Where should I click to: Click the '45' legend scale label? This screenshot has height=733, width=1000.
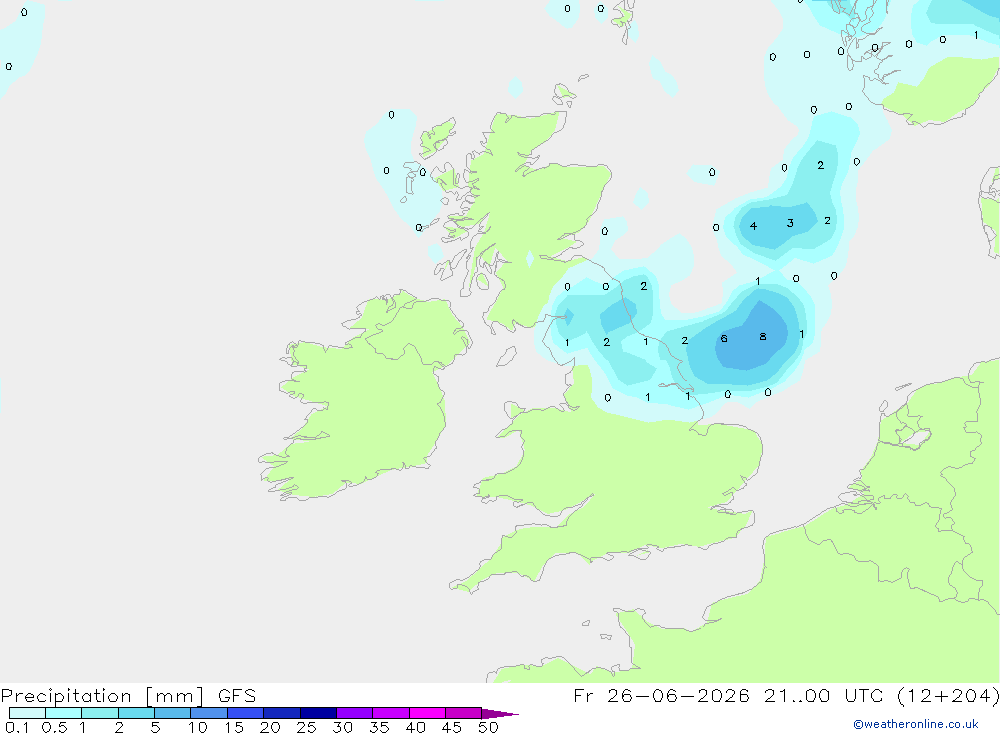pyautogui.click(x=452, y=727)
